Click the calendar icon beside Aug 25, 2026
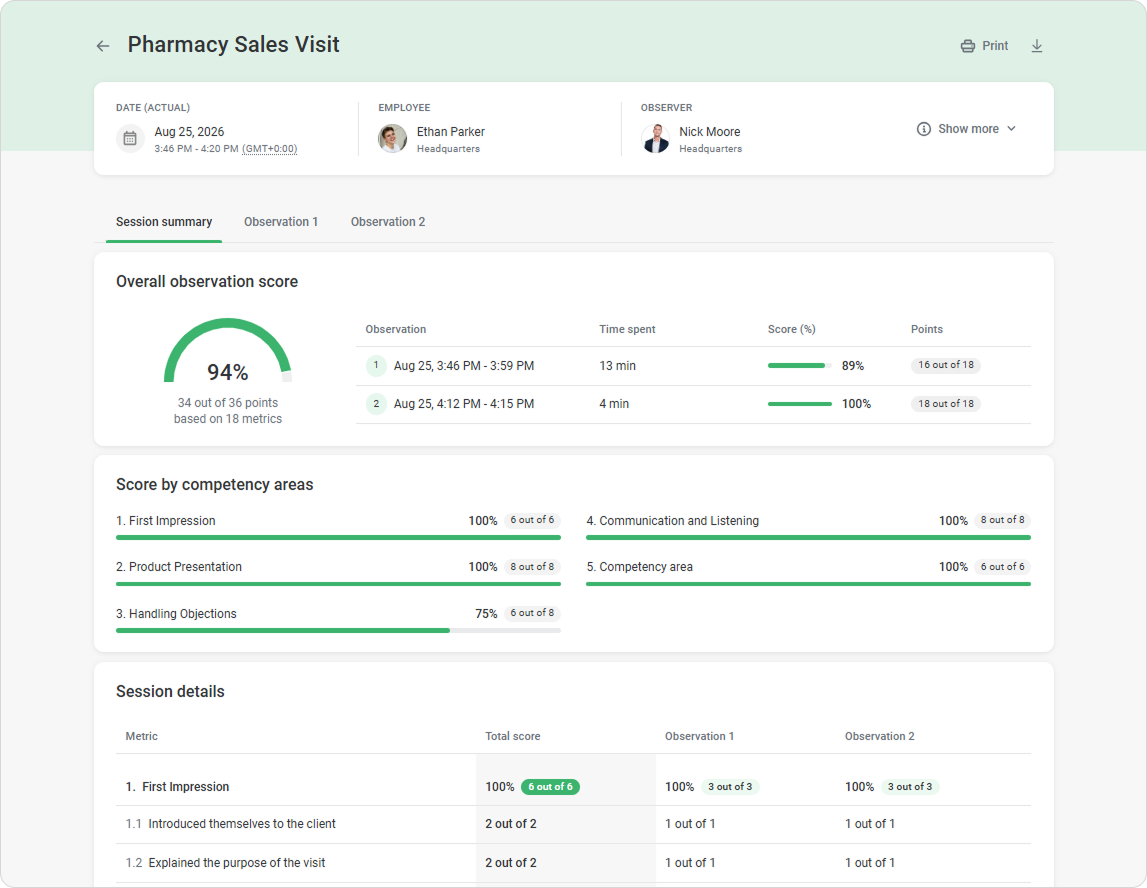This screenshot has height=888, width=1147. pyautogui.click(x=130, y=138)
